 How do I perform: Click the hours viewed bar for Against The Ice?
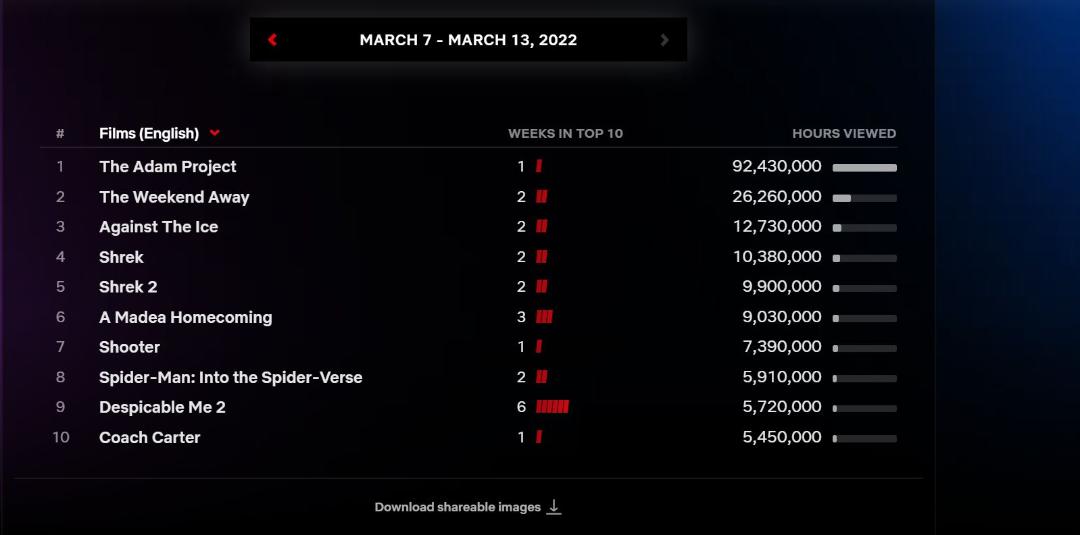tap(864, 228)
